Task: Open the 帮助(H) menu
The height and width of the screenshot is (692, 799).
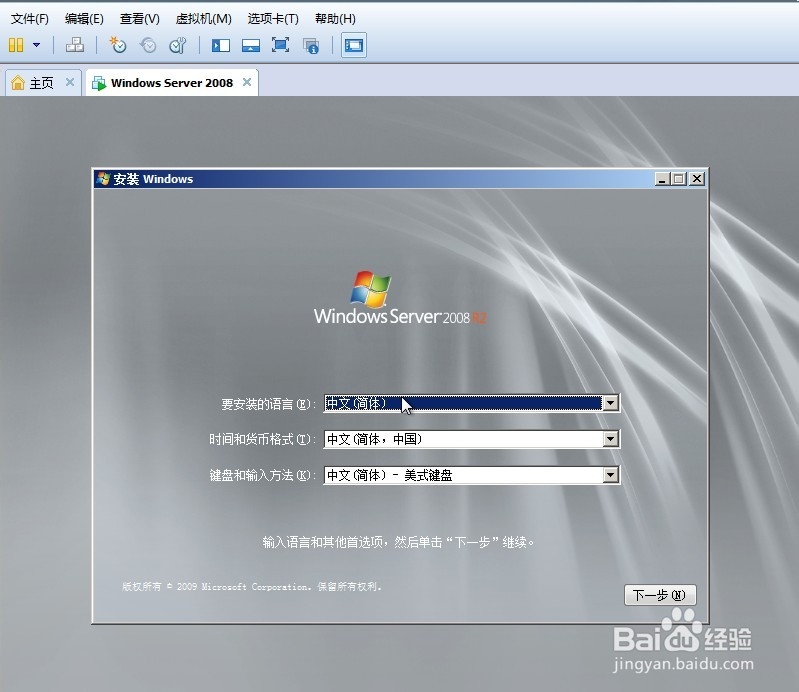Action: point(335,19)
